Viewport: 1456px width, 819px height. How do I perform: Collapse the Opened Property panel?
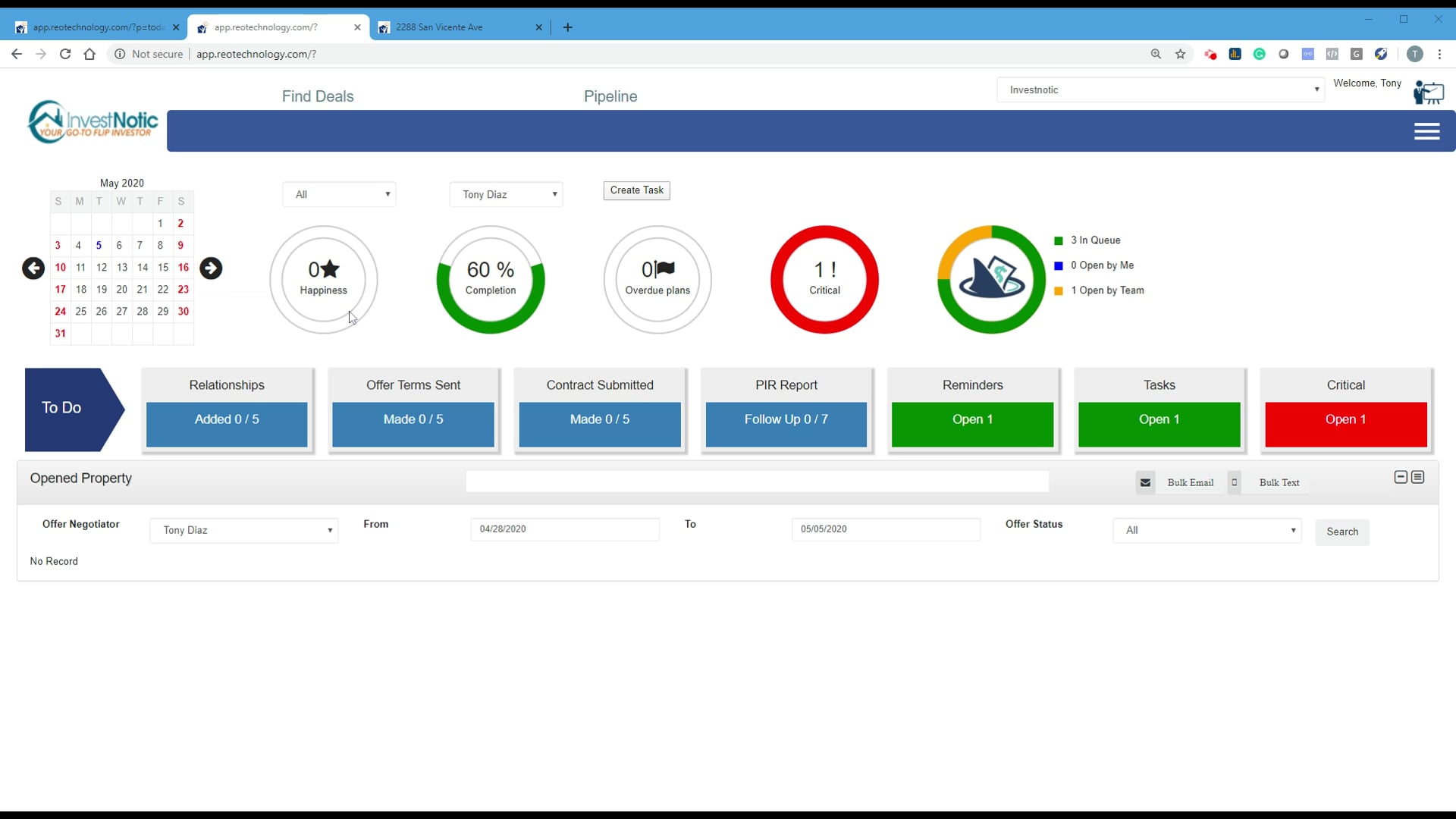1401,477
